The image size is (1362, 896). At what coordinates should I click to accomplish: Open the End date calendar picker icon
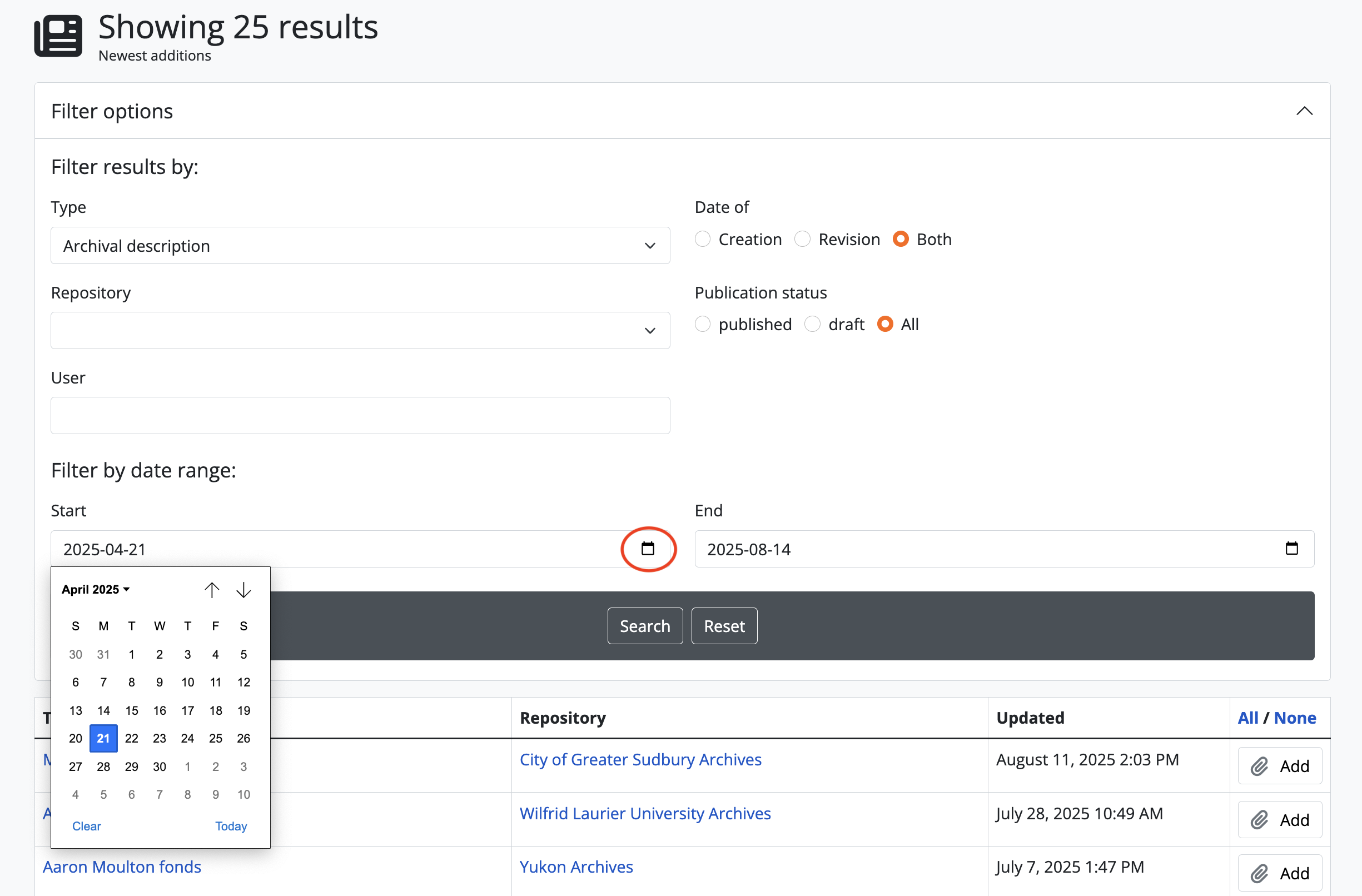click(1291, 548)
